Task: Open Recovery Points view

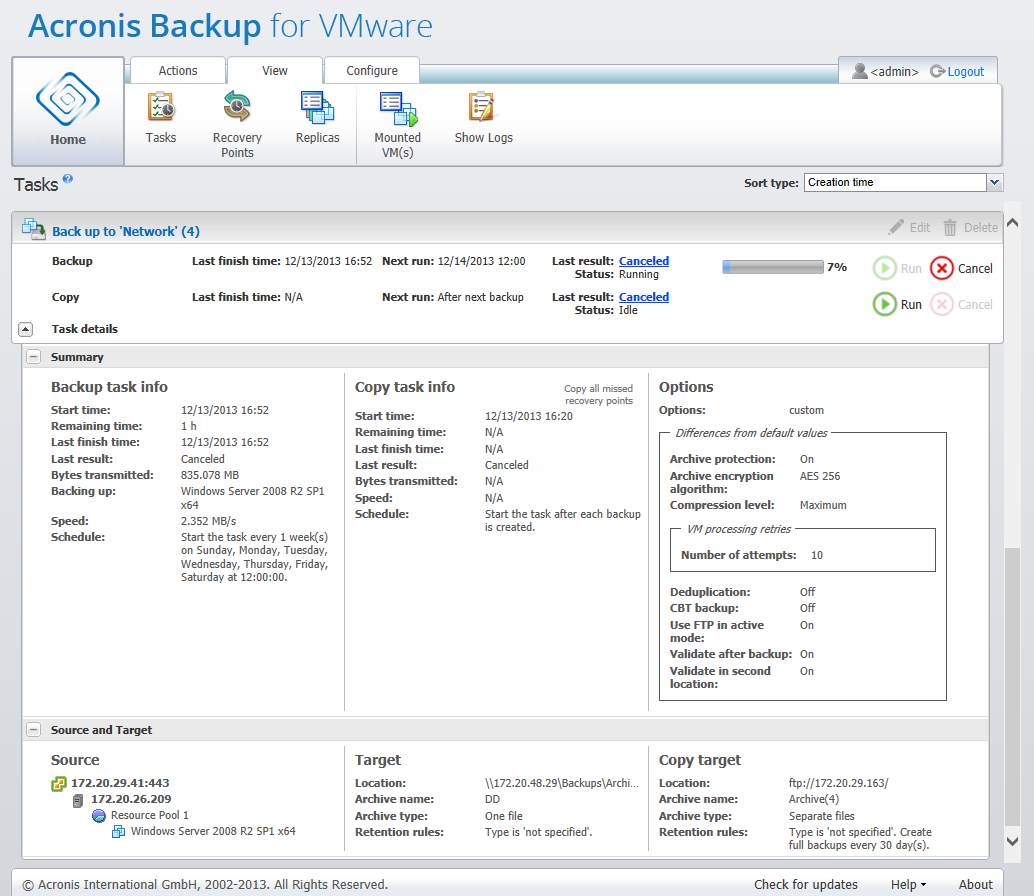Action: (237, 107)
